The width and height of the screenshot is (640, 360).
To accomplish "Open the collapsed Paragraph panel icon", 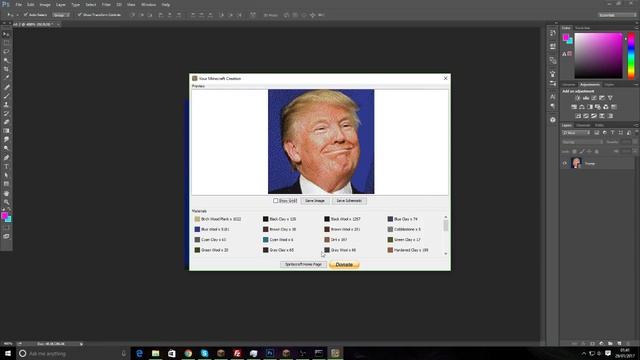I will [553, 106].
